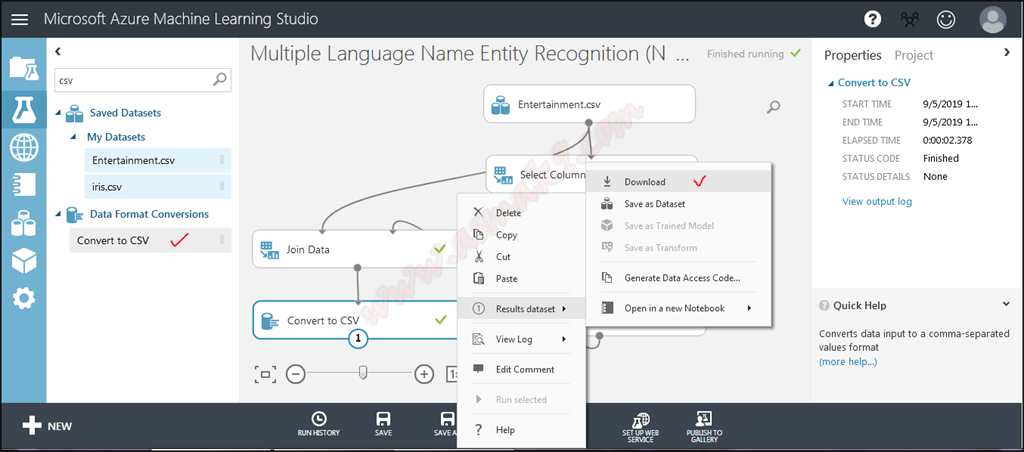The height and width of the screenshot is (452, 1024).
Task: Expand the View Log submenu
Action: [x=520, y=339]
